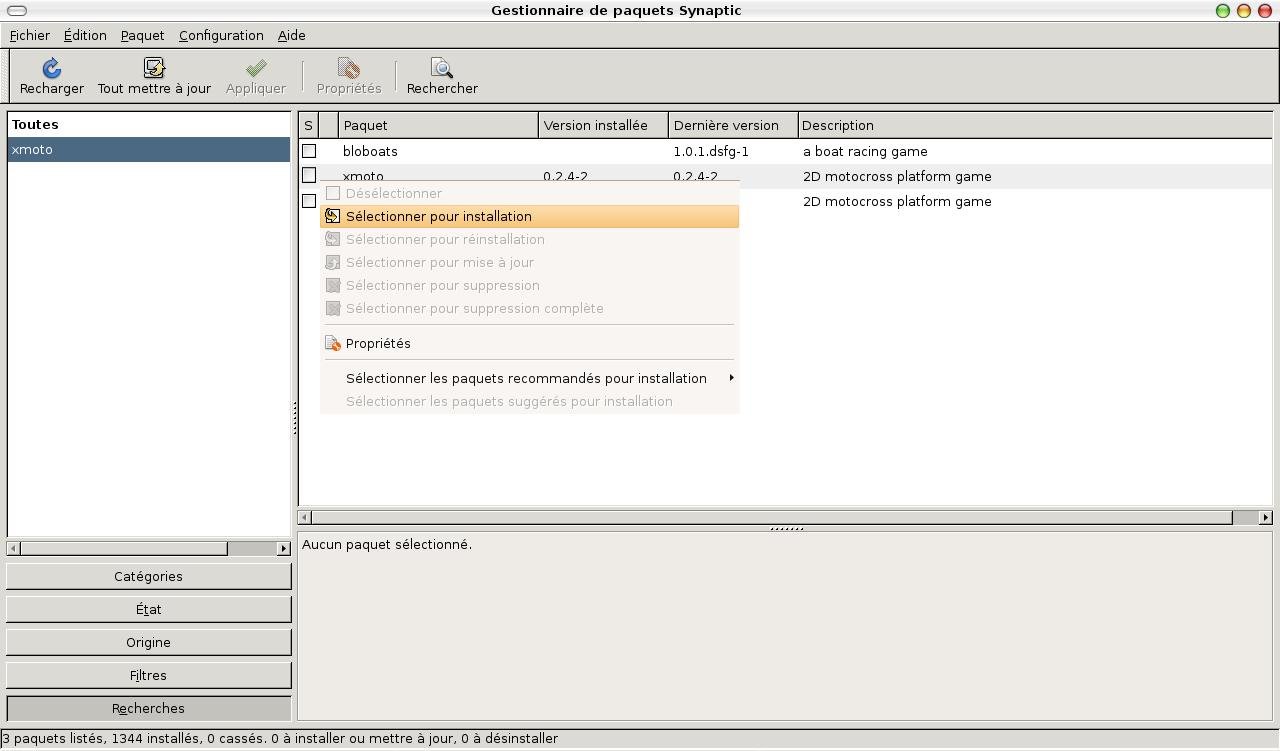Close the Synaptic window with red button
Screen dimensions: 1280x751
1265,10
